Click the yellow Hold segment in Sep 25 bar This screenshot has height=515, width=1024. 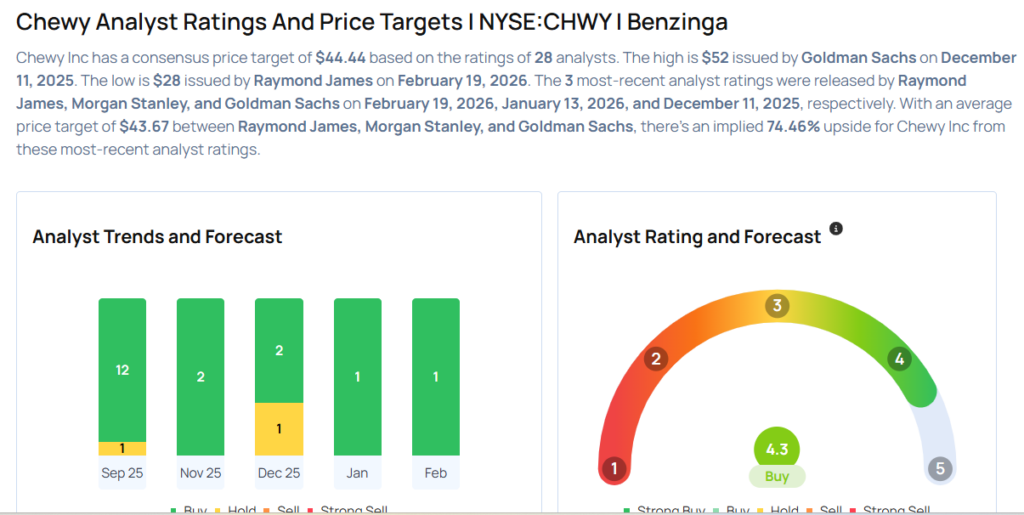click(122, 449)
